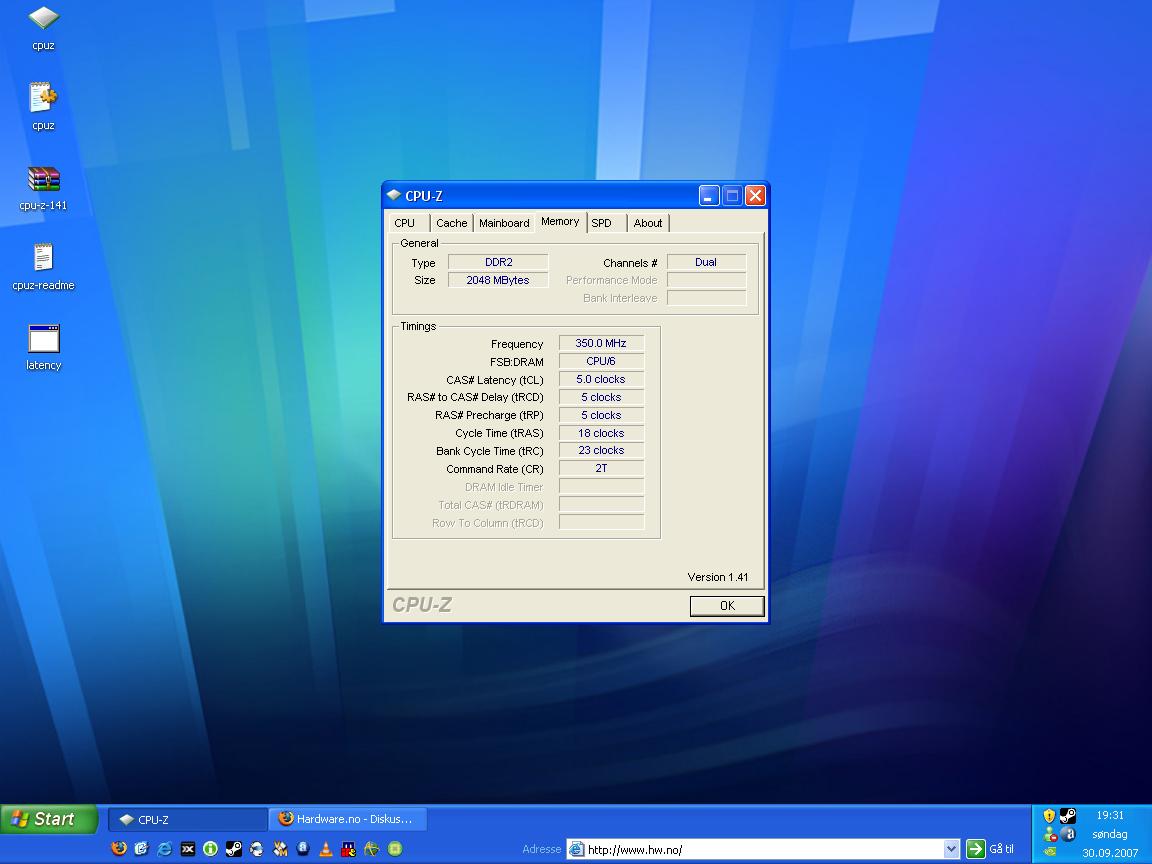Click the blue 'a' sphere tray icon
Viewport: 1152px width, 864px height.
(1068, 834)
